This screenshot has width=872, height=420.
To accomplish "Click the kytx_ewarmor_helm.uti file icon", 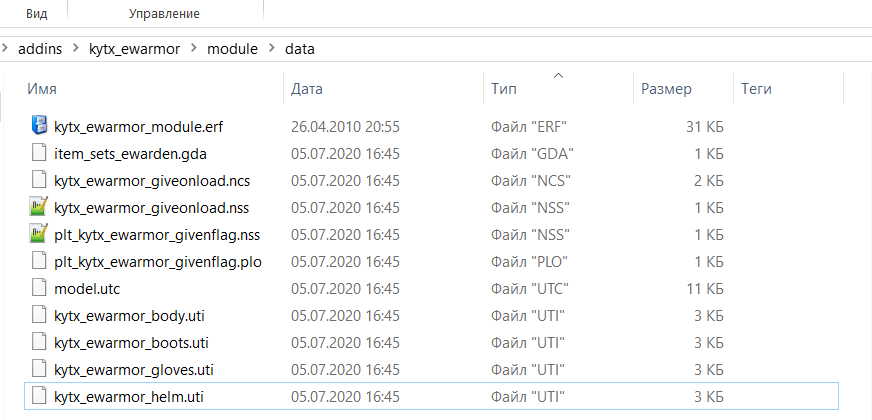I will (39, 396).
